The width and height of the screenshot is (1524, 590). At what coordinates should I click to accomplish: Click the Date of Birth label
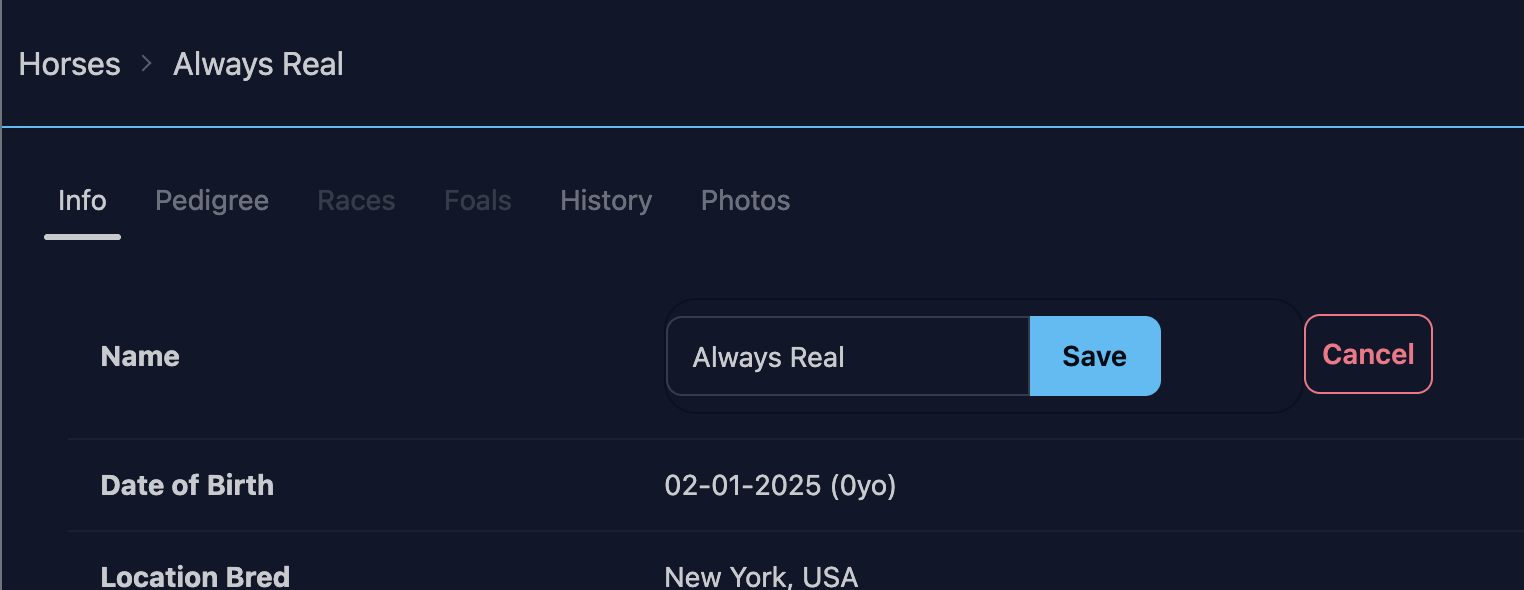pos(187,486)
